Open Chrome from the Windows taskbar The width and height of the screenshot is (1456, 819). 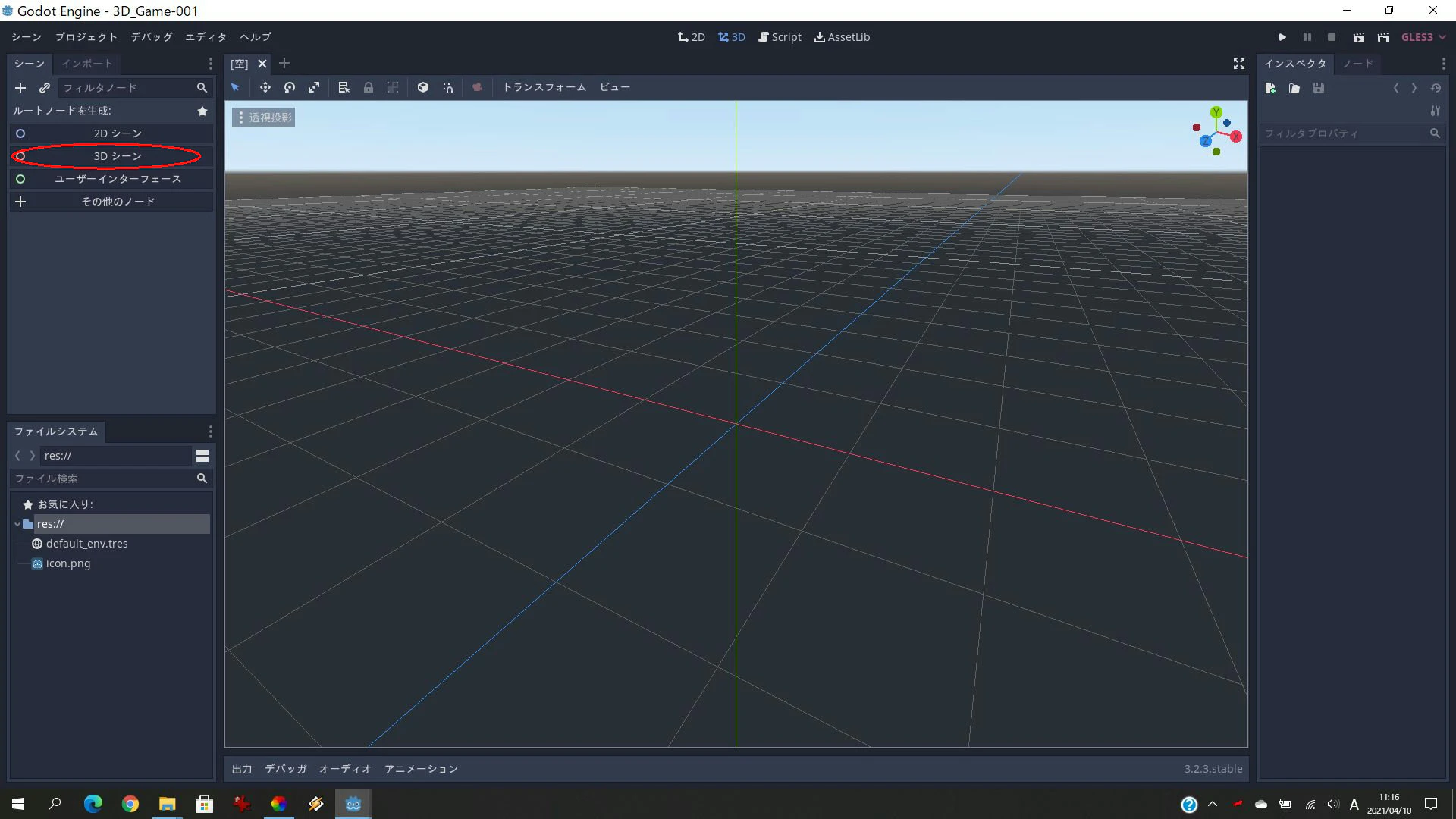(130, 804)
